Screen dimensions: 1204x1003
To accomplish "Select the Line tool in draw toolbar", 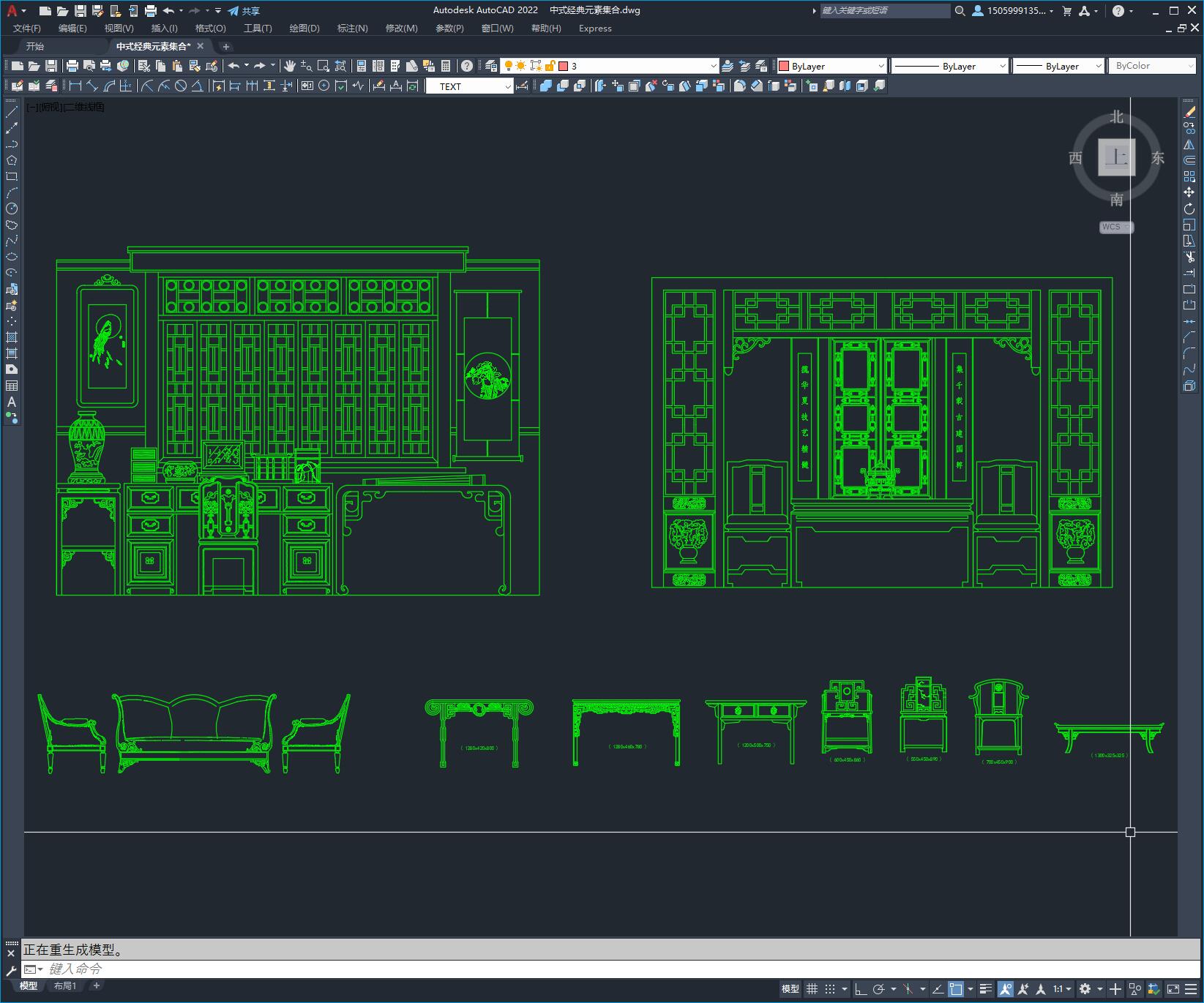I will click(x=12, y=112).
